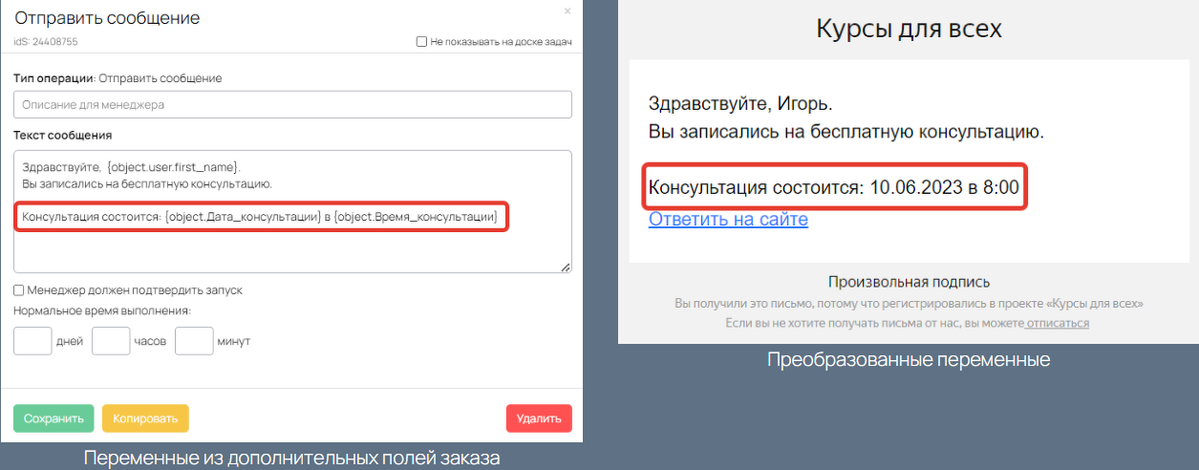Click the Описание для менеджера input field
The width and height of the screenshot is (1199, 470).
tap(293, 105)
